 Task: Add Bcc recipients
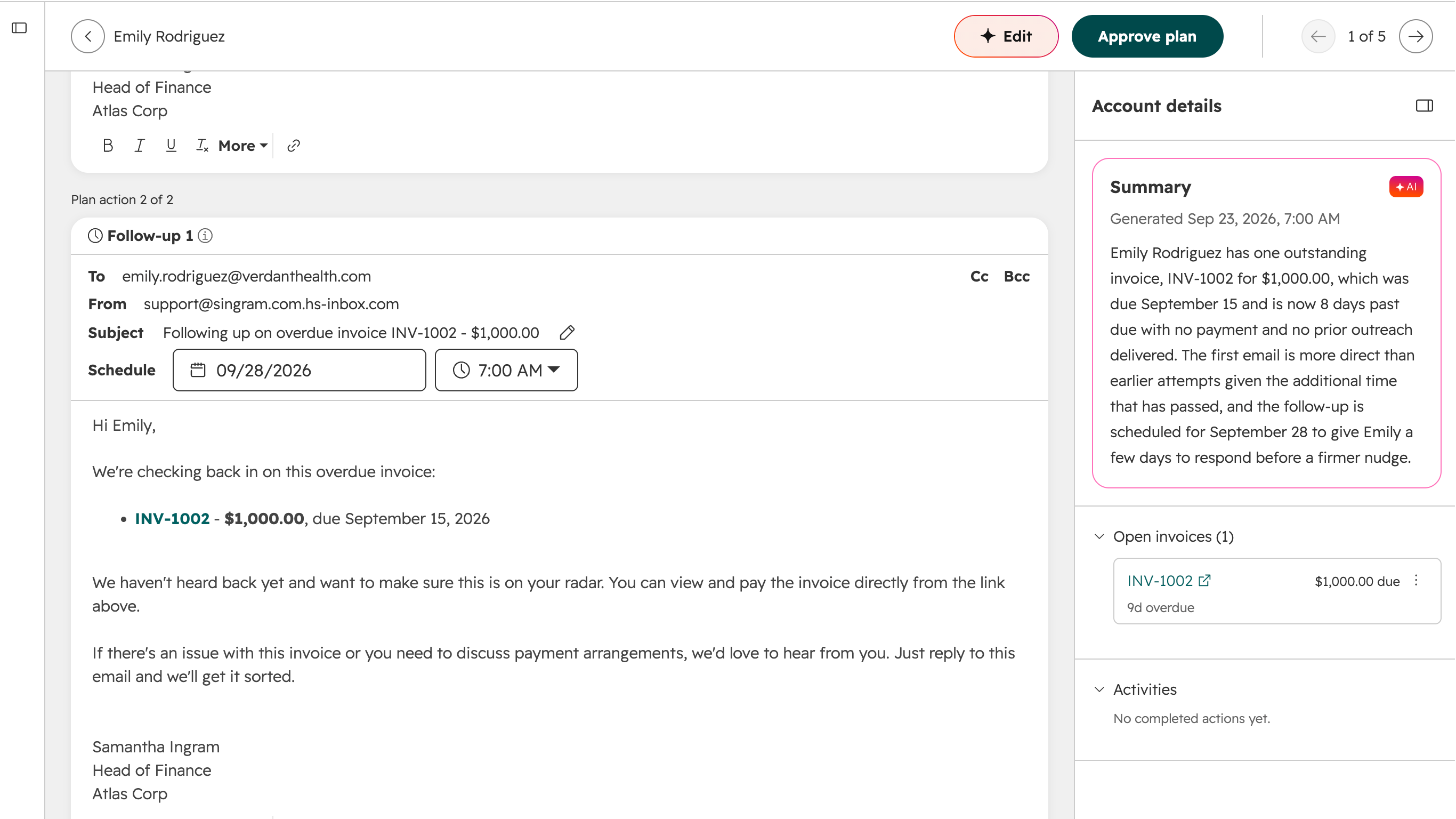coord(1017,277)
